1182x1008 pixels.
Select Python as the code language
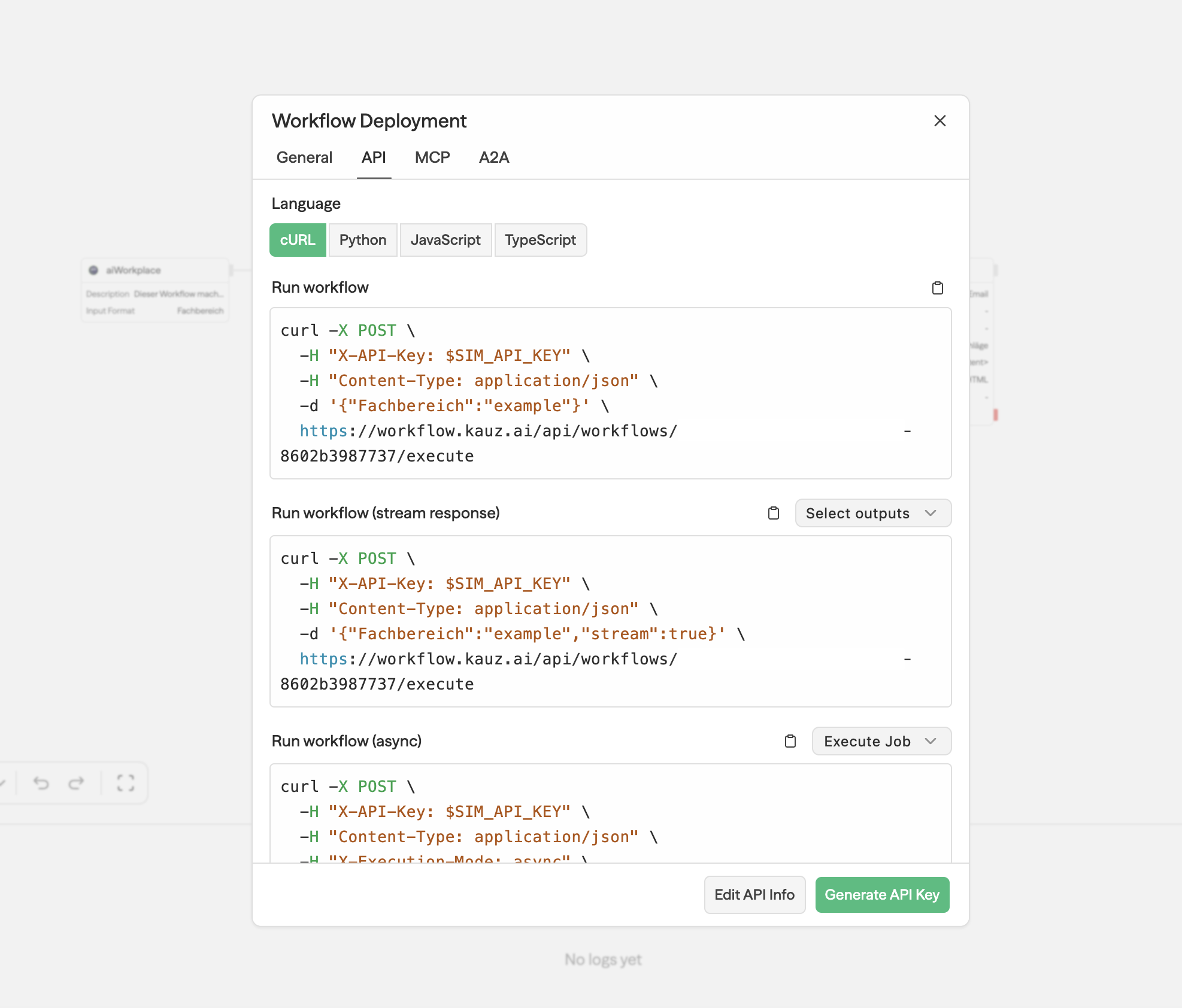[362, 239]
